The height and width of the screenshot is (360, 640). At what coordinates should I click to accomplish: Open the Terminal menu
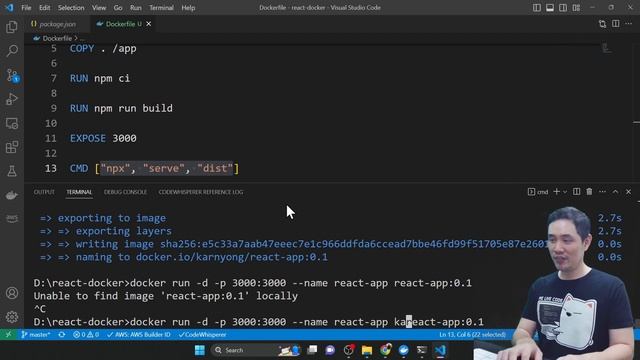point(161,8)
